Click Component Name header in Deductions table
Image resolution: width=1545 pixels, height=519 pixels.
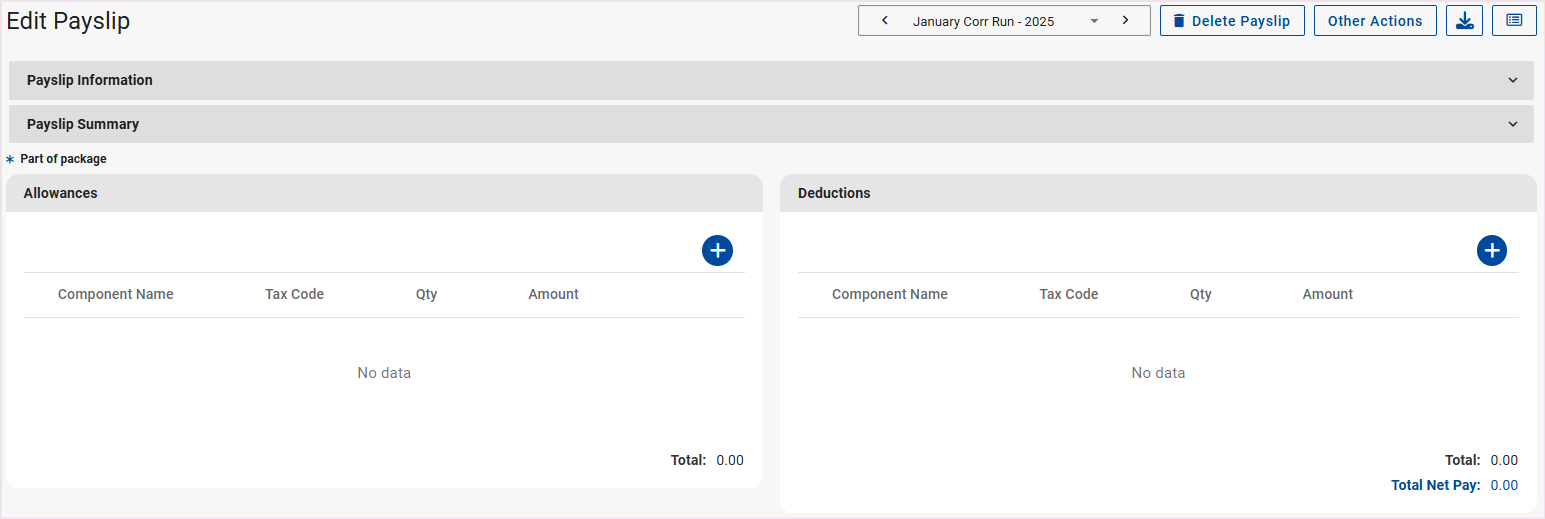[889, 294]
